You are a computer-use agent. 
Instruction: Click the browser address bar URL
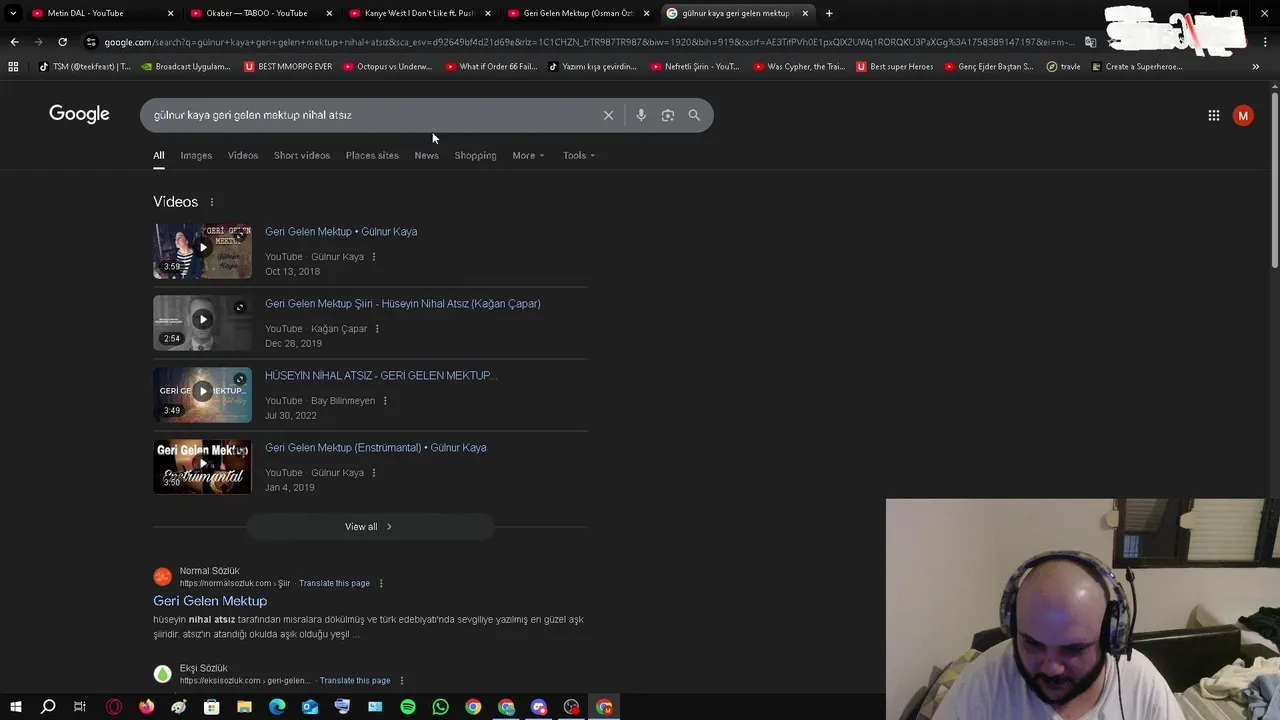(x=590, y=42)
